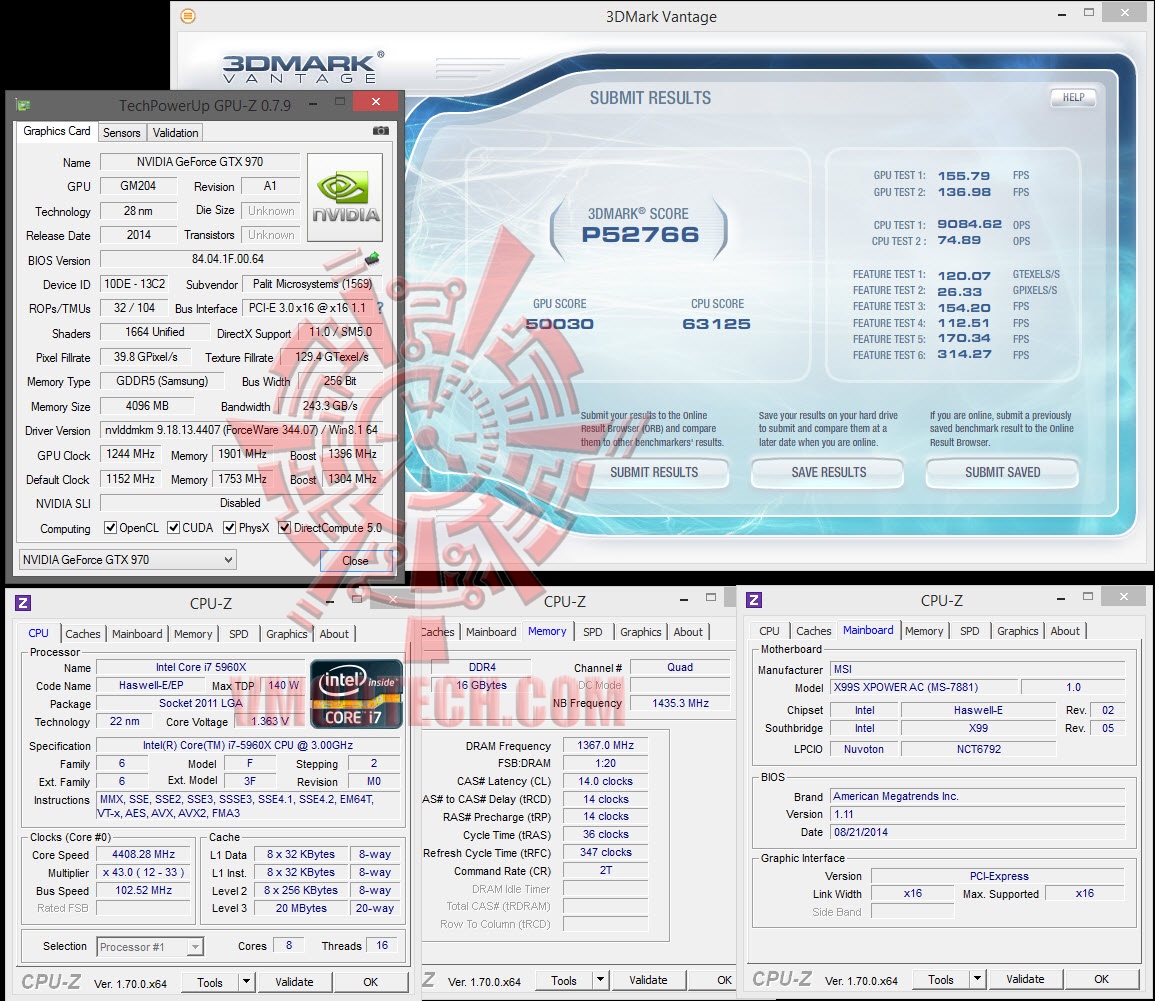This screenshot has height=1001, width=1155.
Task: Click the BIOS save chip icon in GPU-Z
Action: click(x=373, y=259)
